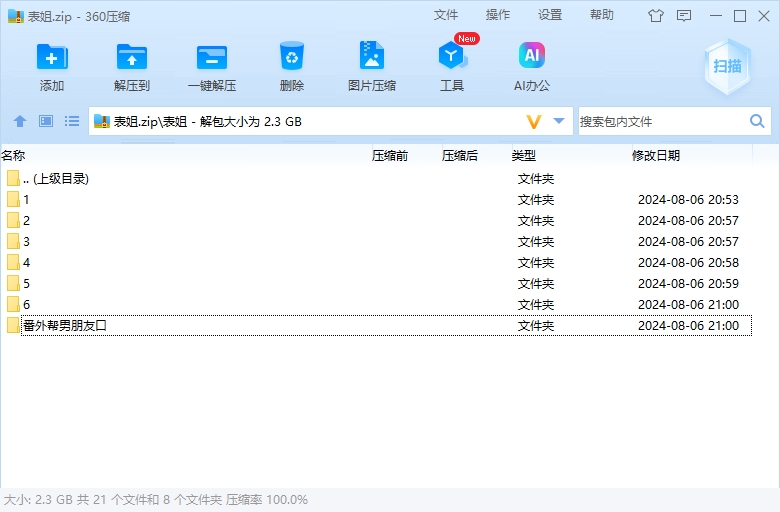Image resolution: width=780 pixels, height=512 pixels.
Task: Click the 一键解压 one-click extract icon
Action: tap(212, 58)
